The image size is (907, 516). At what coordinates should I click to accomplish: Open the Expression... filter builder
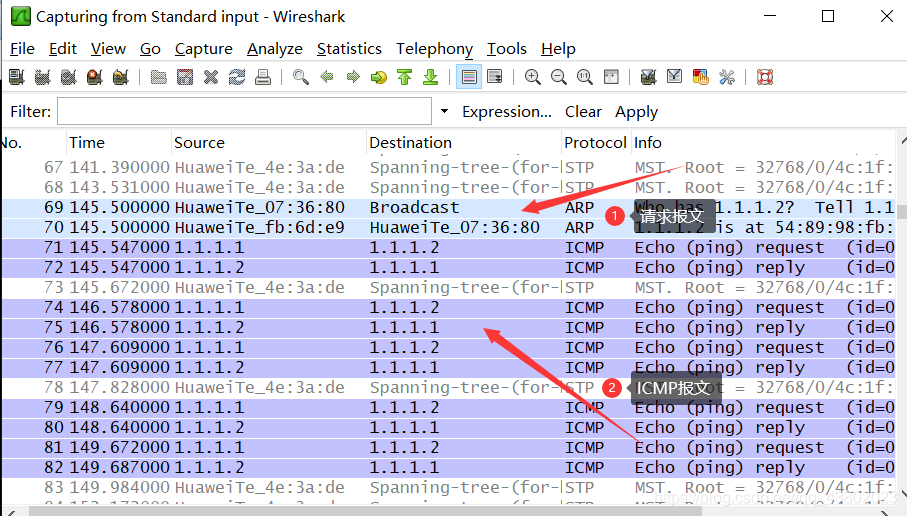pos(507,112)
